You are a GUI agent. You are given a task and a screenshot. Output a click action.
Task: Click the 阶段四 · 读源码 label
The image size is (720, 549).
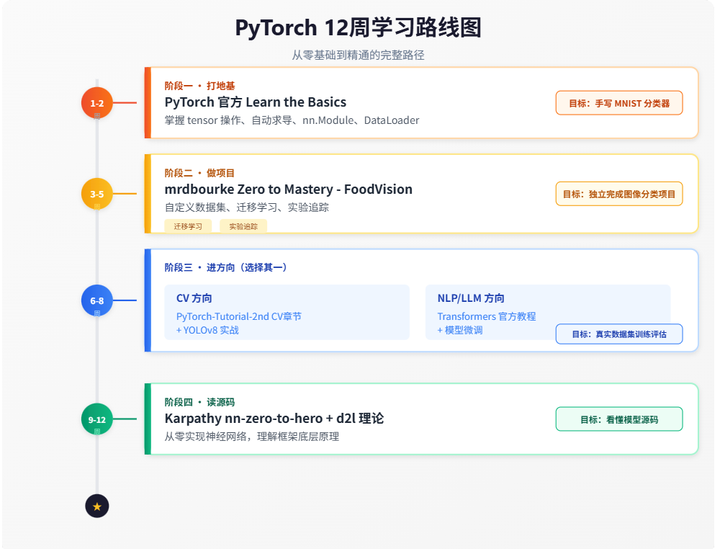(x=200, y=402)
